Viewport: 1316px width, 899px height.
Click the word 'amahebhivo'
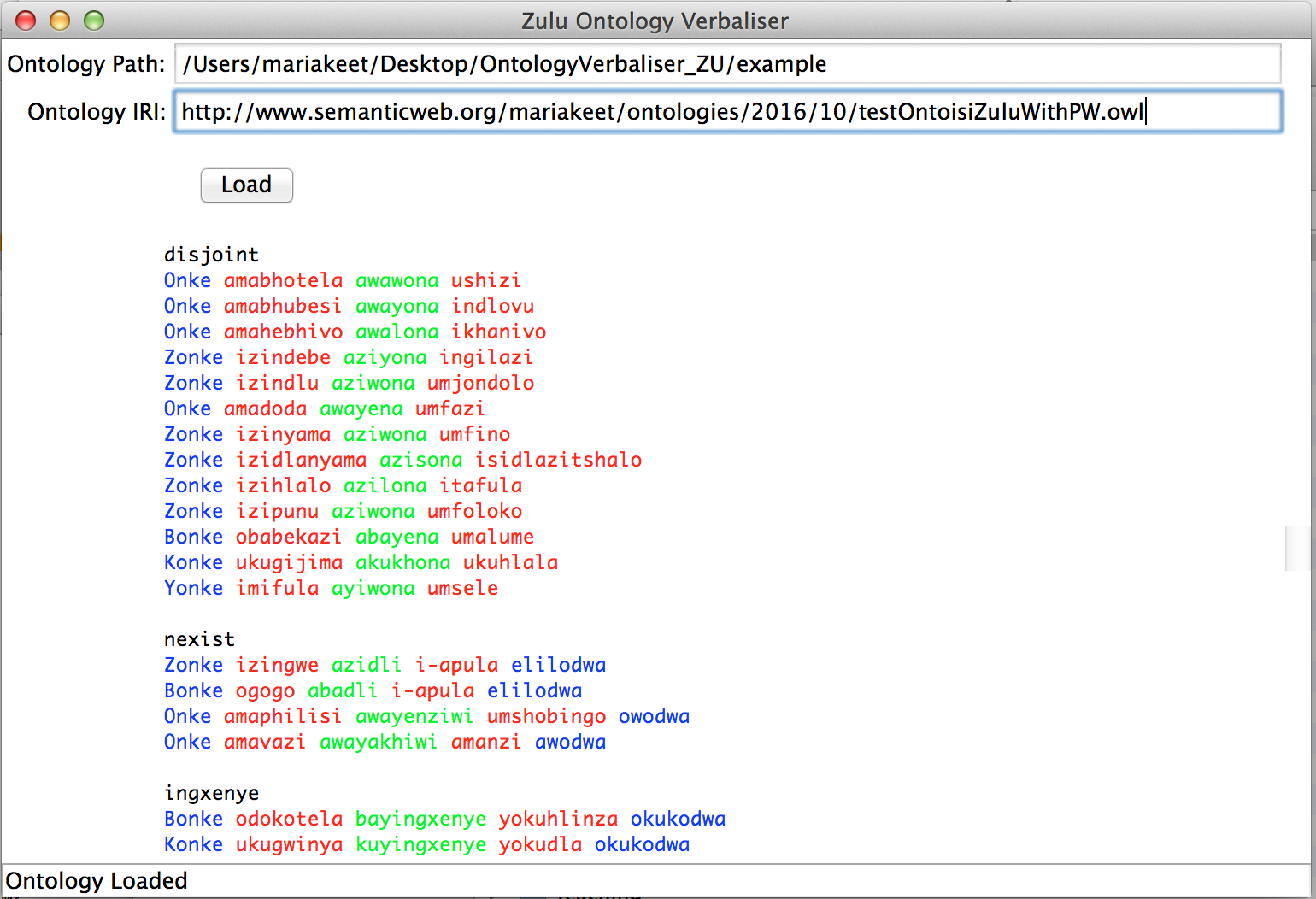[283, 332]
